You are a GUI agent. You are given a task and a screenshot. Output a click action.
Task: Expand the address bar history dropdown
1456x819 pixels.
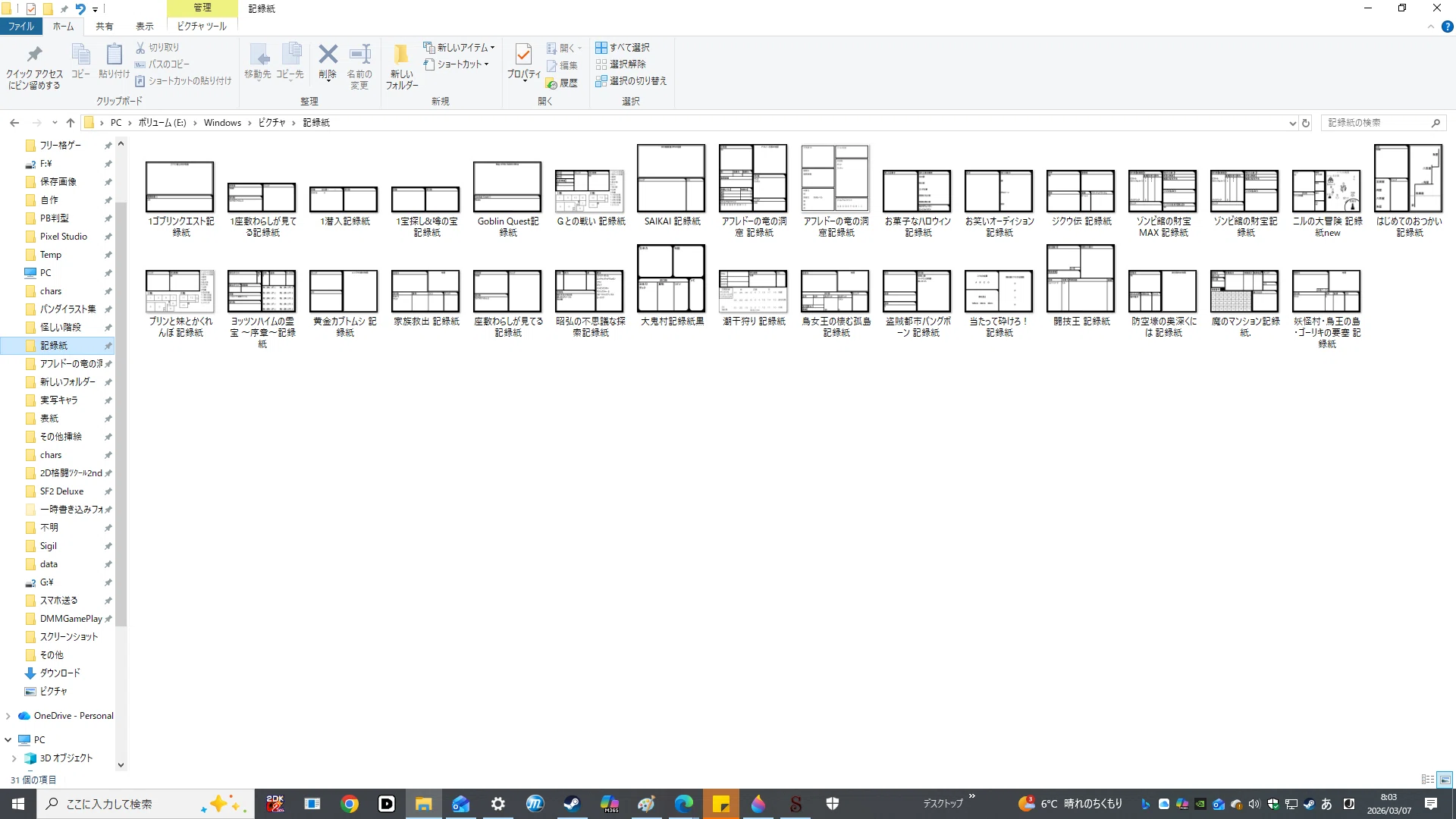tap(1292, 123)
